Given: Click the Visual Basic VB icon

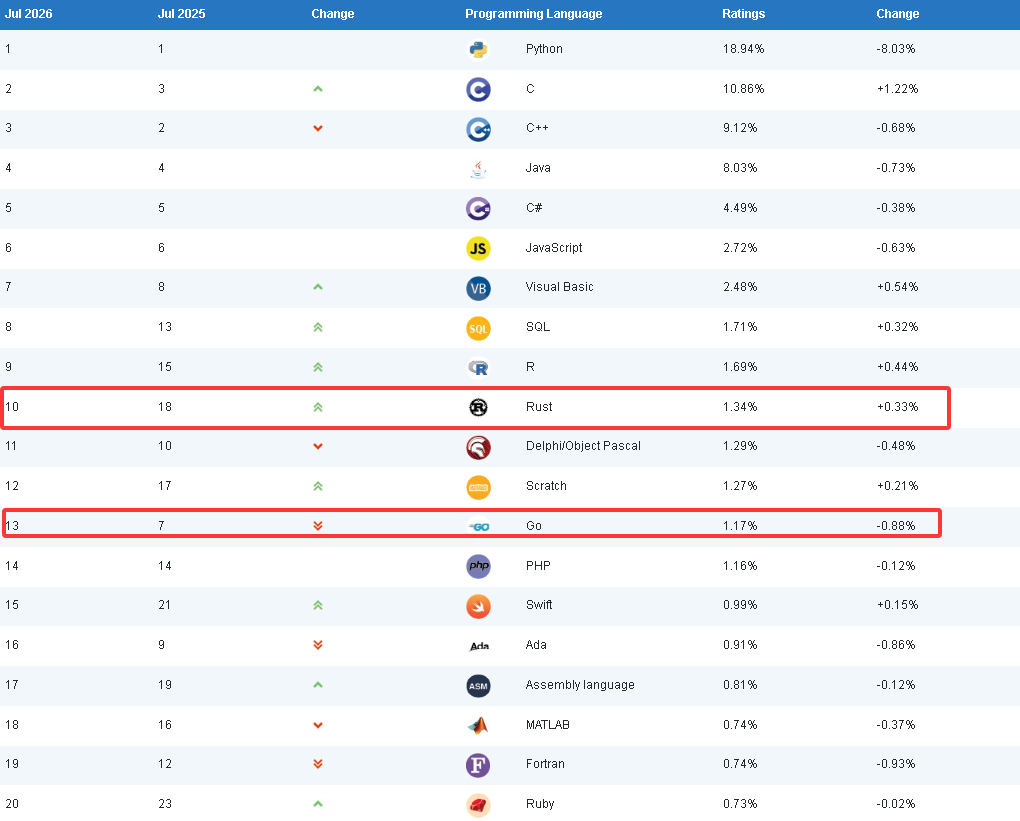Looking at the screenshot, I should 478,288.
